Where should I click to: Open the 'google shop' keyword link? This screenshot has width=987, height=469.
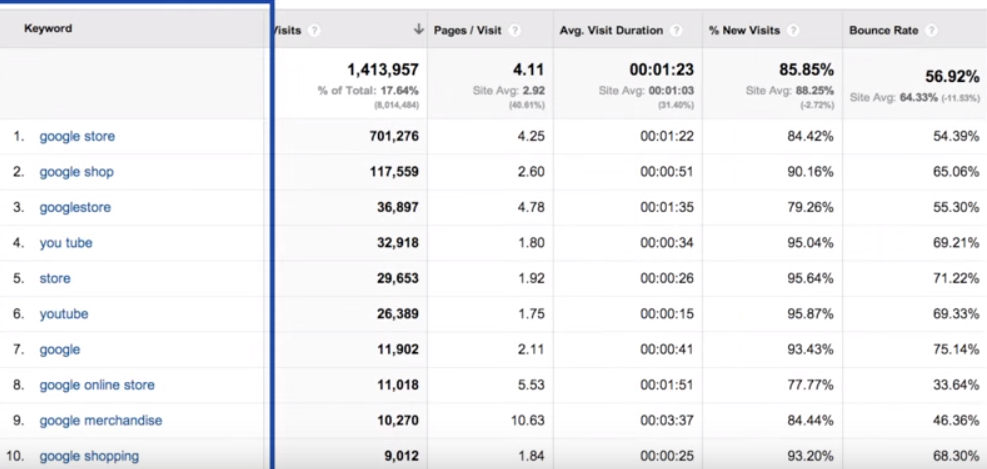click(x=77, y=172)
